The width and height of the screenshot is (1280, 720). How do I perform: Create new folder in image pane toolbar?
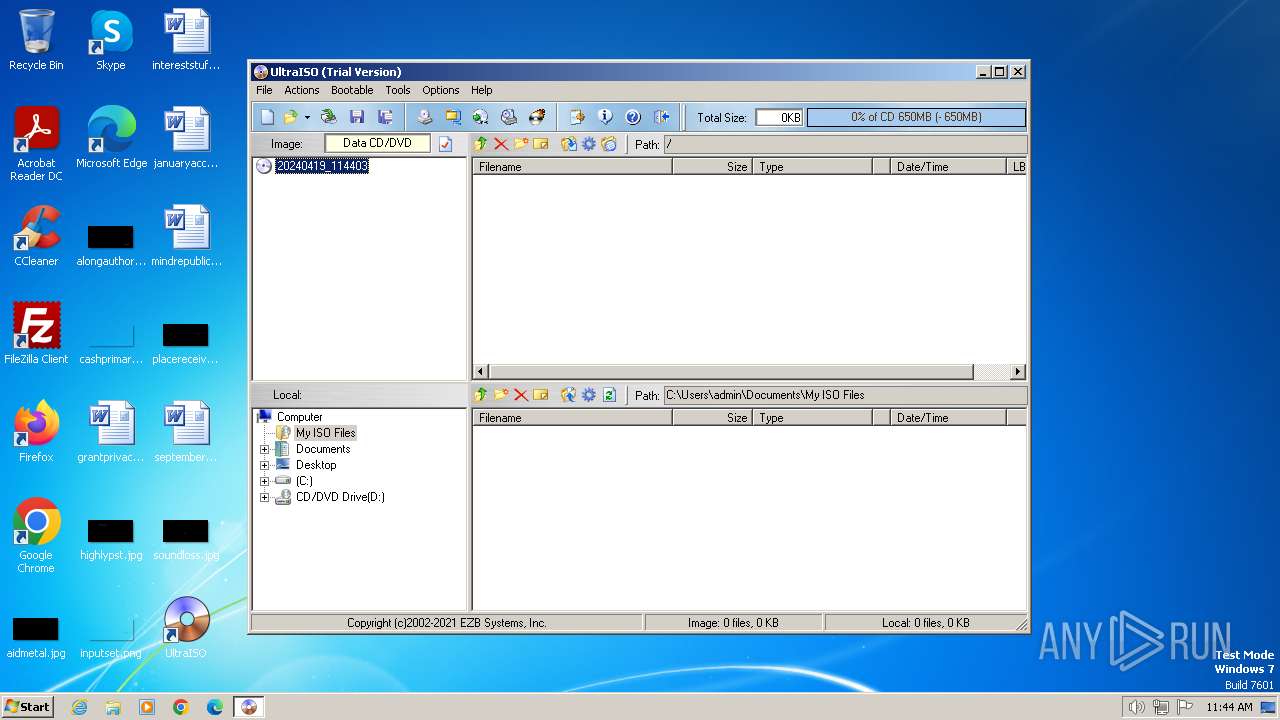tap(520, 144)
